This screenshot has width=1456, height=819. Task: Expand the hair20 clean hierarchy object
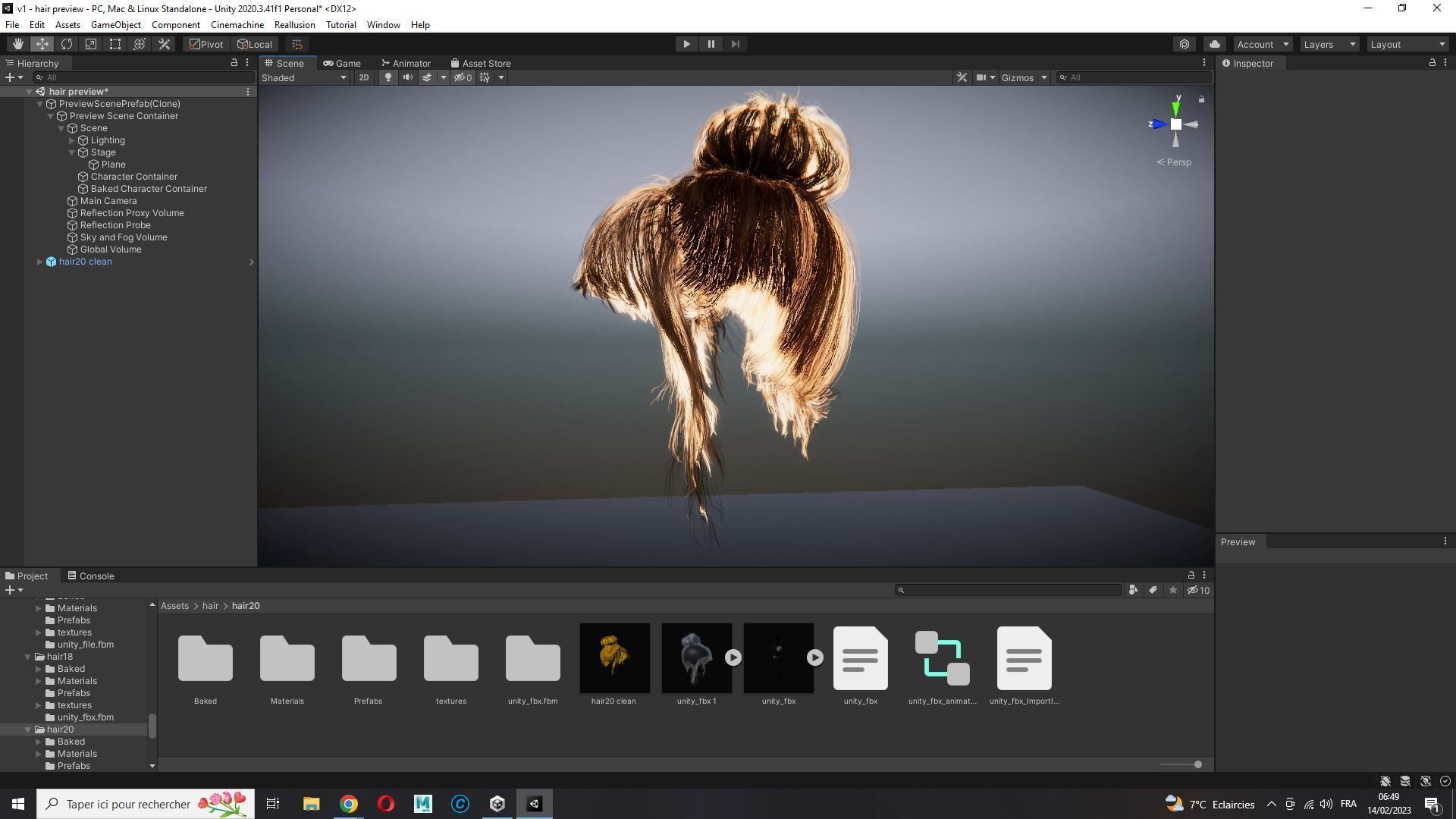(x=40, y=262)
